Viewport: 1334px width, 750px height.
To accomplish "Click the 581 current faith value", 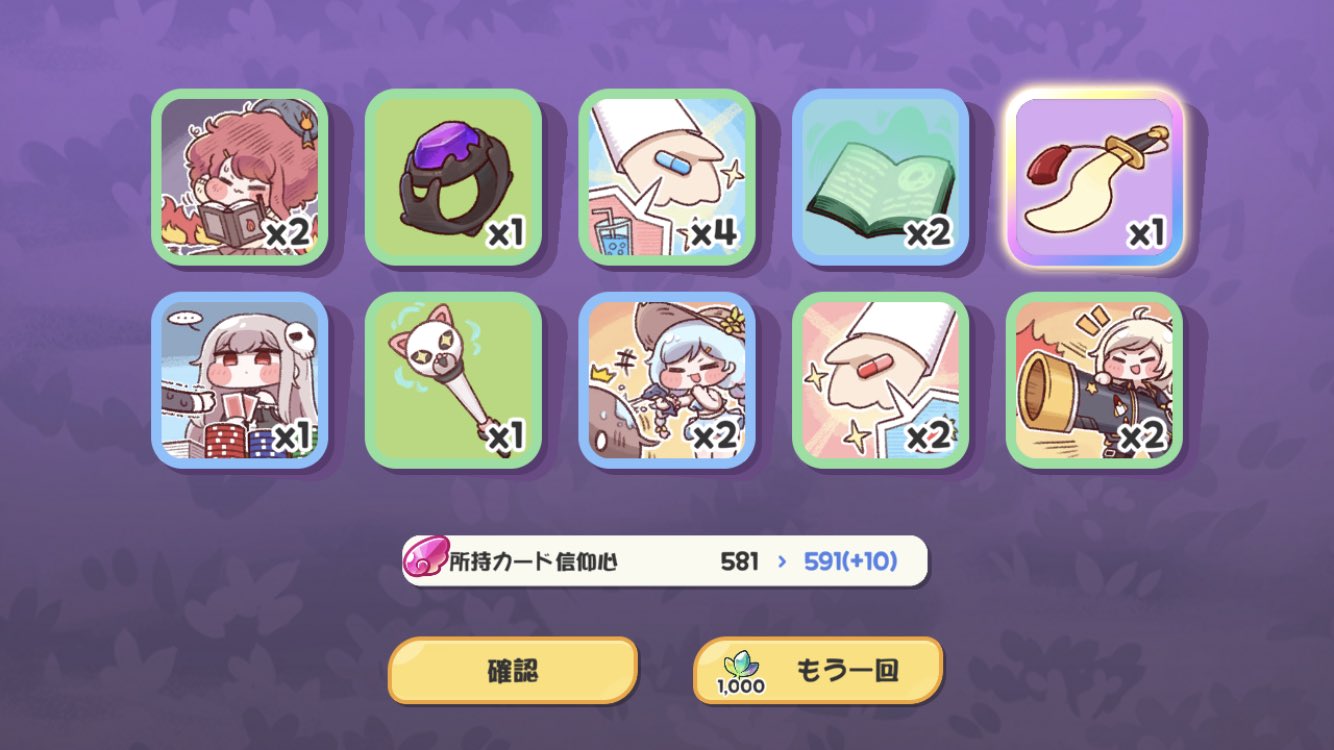I will [740, 562].
